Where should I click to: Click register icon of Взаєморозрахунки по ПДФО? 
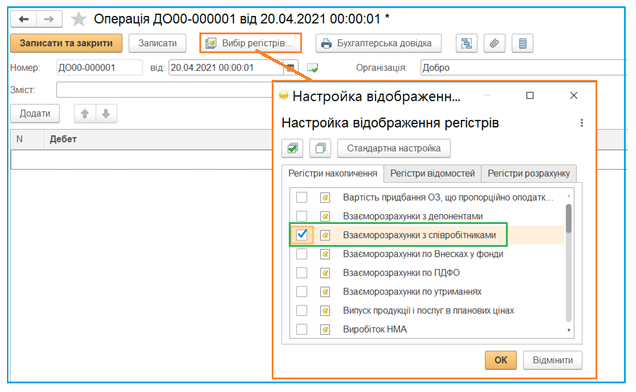(x=325, y=273)
